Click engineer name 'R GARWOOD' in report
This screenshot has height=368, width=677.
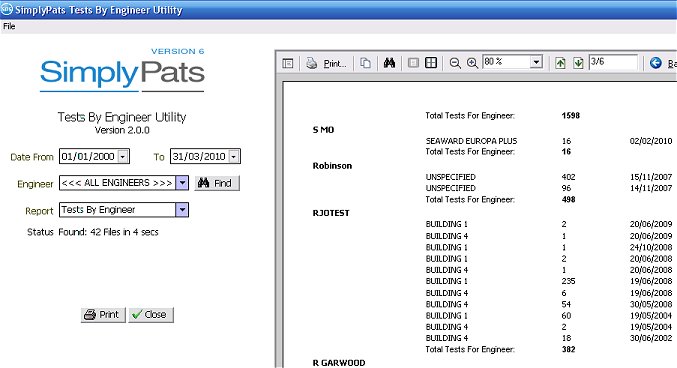tap(338, 363)
